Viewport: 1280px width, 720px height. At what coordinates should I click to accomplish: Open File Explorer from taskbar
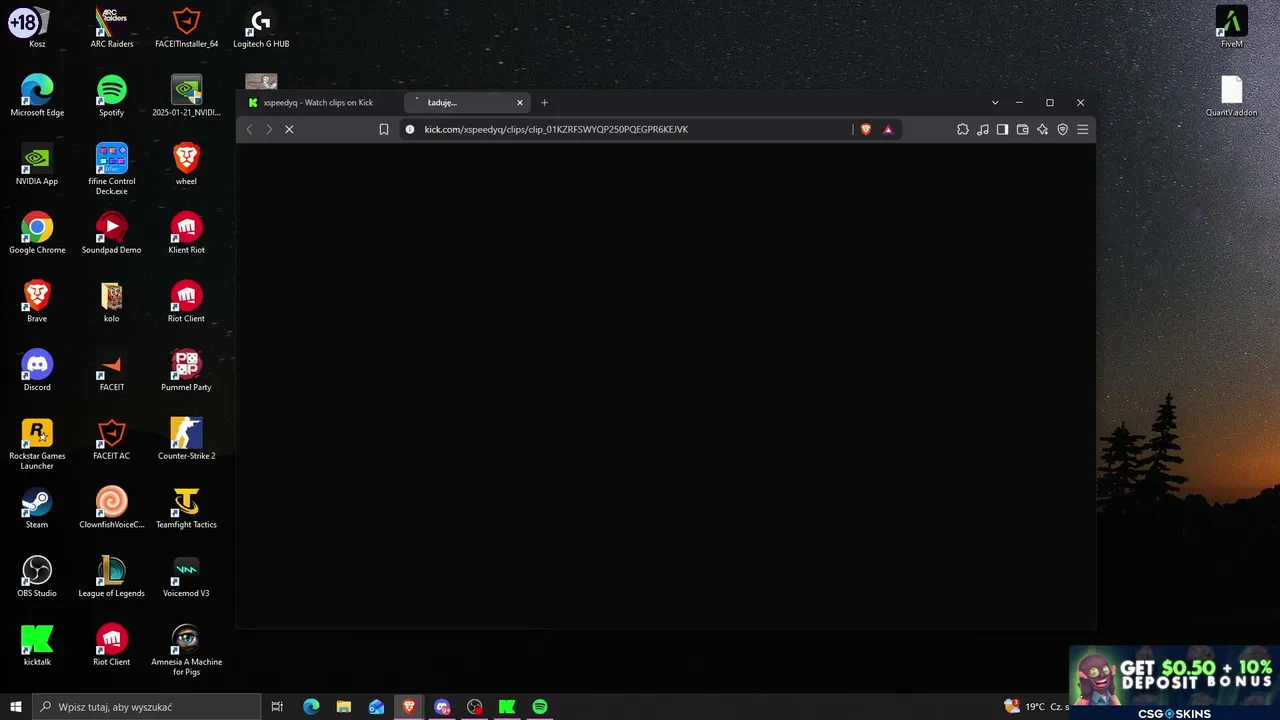343,707
